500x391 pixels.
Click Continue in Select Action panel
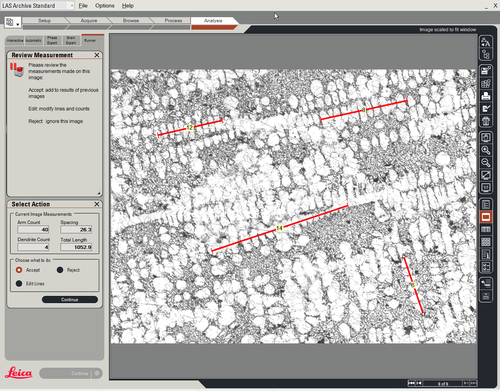70,299
